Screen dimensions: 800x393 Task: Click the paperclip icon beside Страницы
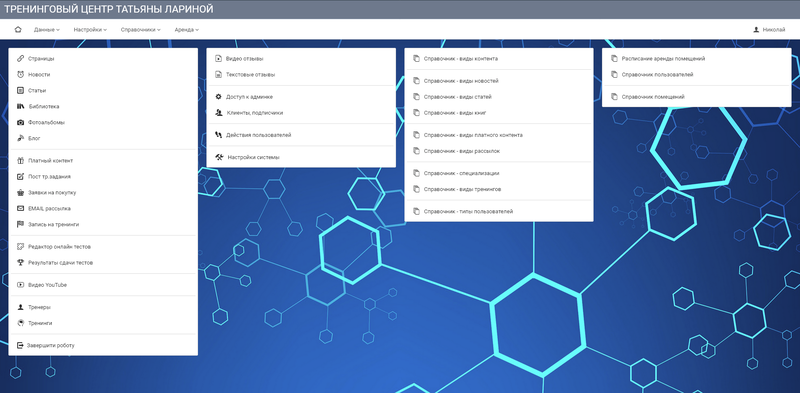[x=20, y=59]
